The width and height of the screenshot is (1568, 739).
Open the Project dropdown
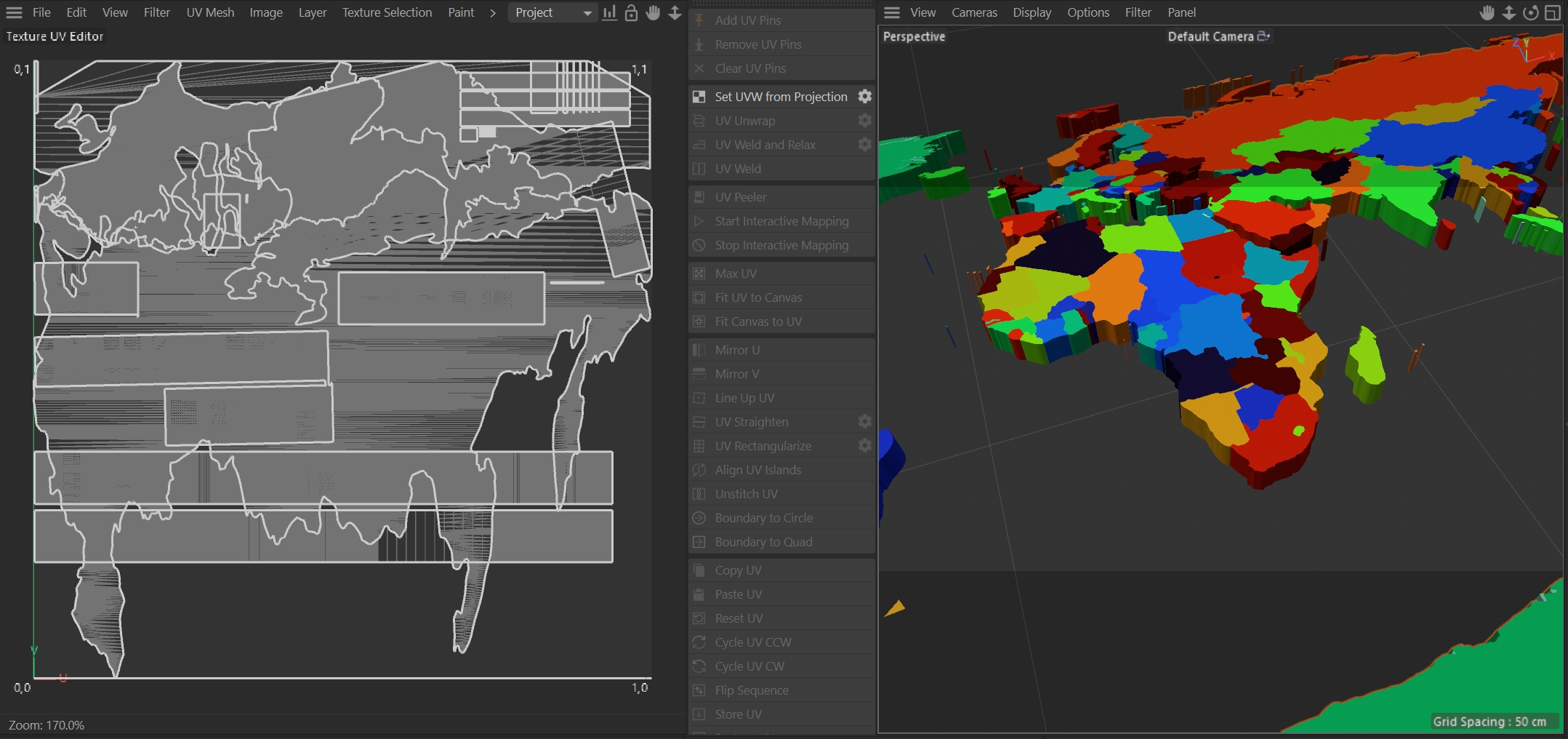pos(552,12)
